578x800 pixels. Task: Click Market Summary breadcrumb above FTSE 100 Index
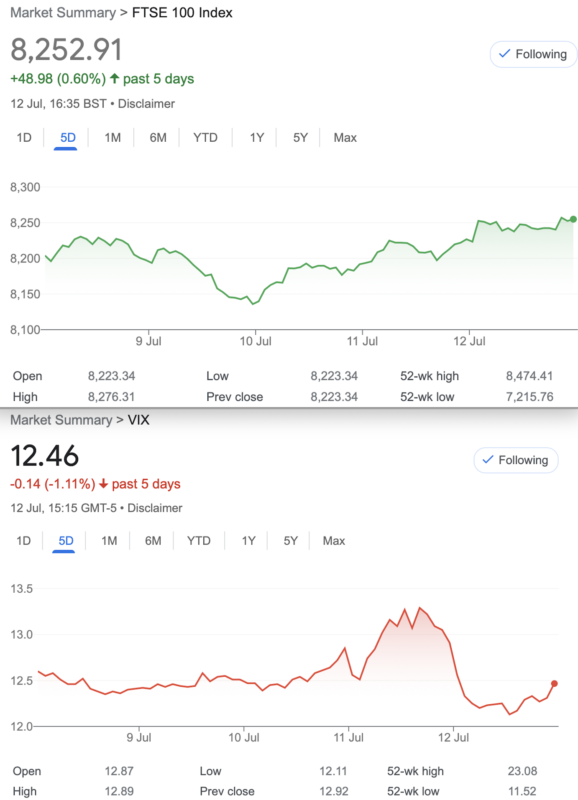63,13
